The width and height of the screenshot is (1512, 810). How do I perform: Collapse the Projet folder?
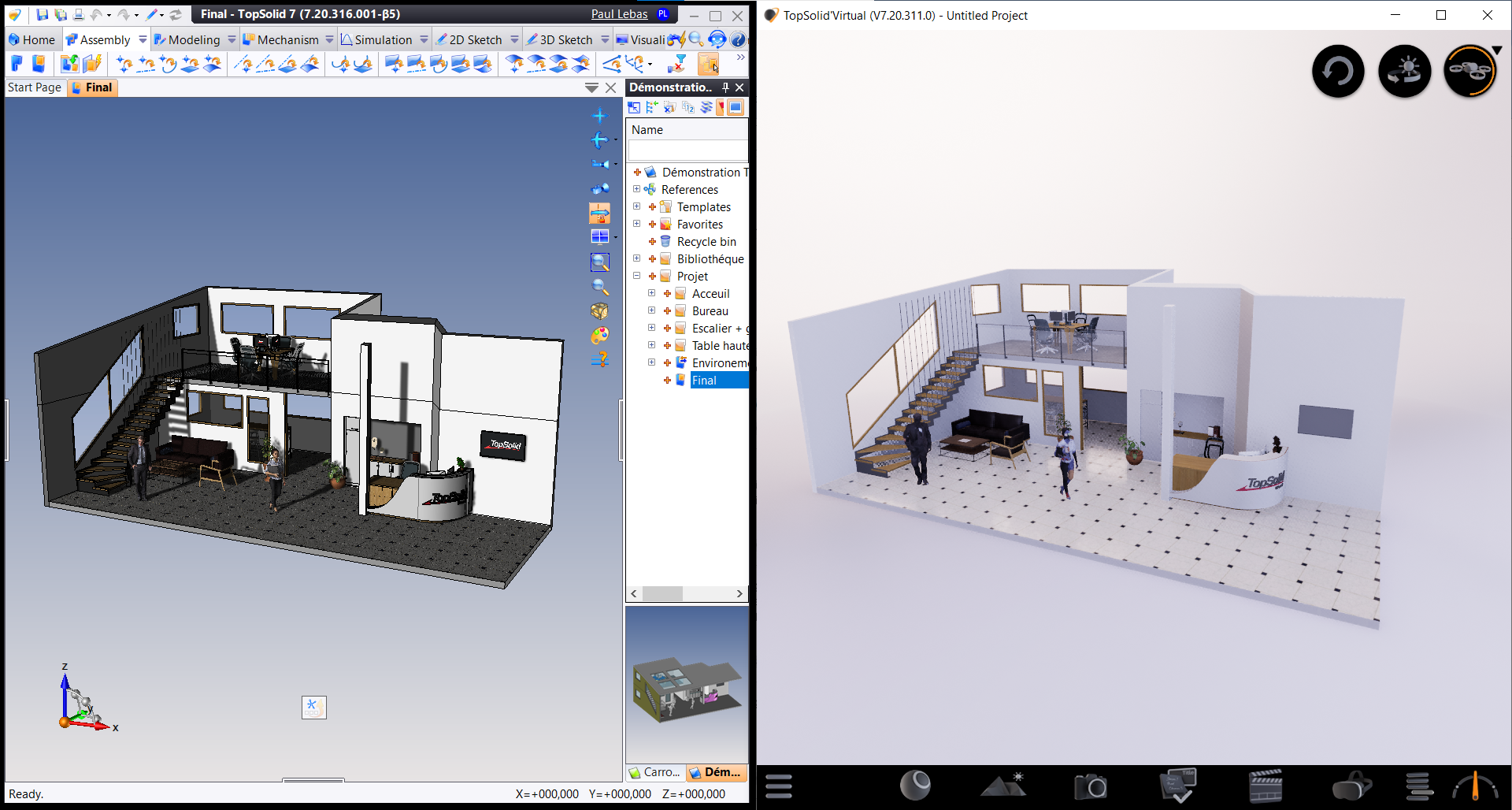636,276
